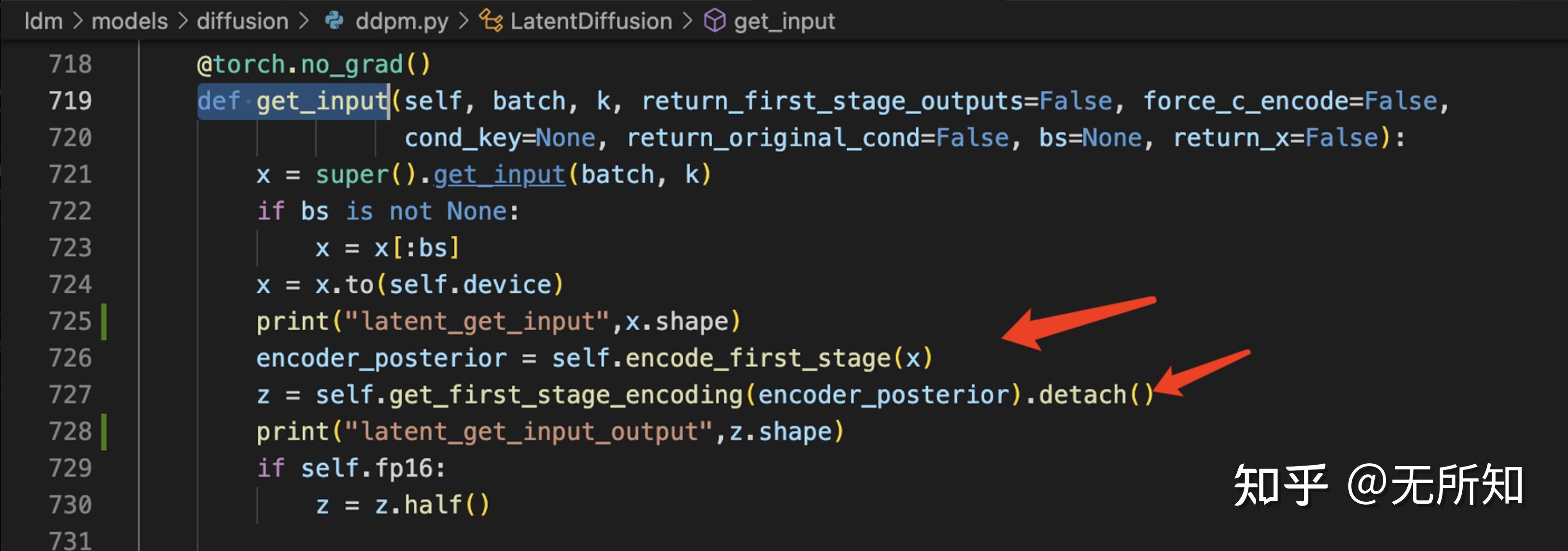Open the diffusion breadcrumb segment

click(242, 21)
